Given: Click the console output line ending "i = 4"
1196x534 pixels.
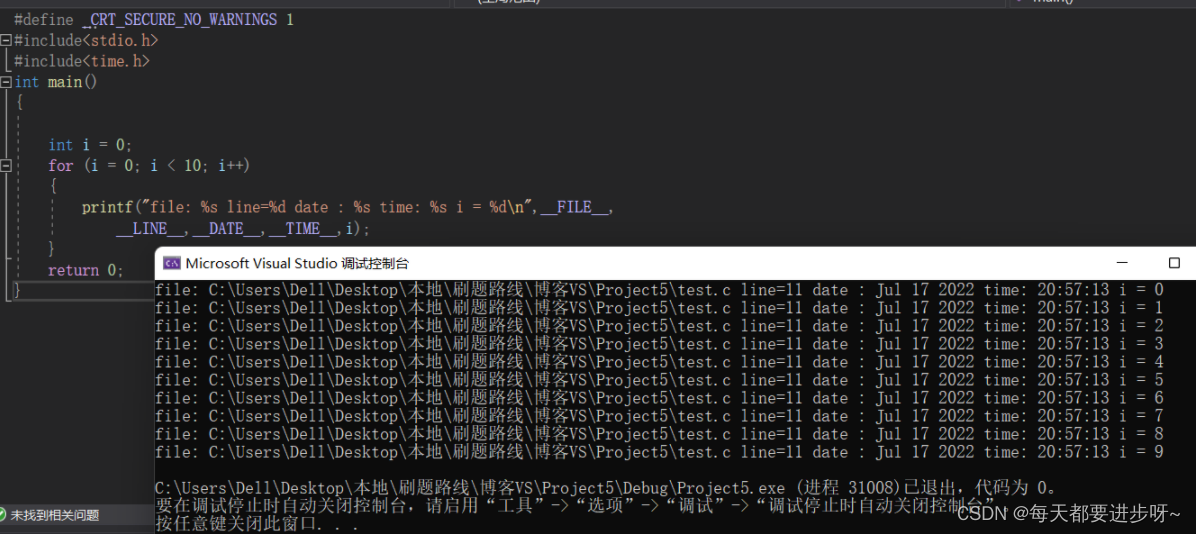Looking at the screenshot, I should 659,362.
